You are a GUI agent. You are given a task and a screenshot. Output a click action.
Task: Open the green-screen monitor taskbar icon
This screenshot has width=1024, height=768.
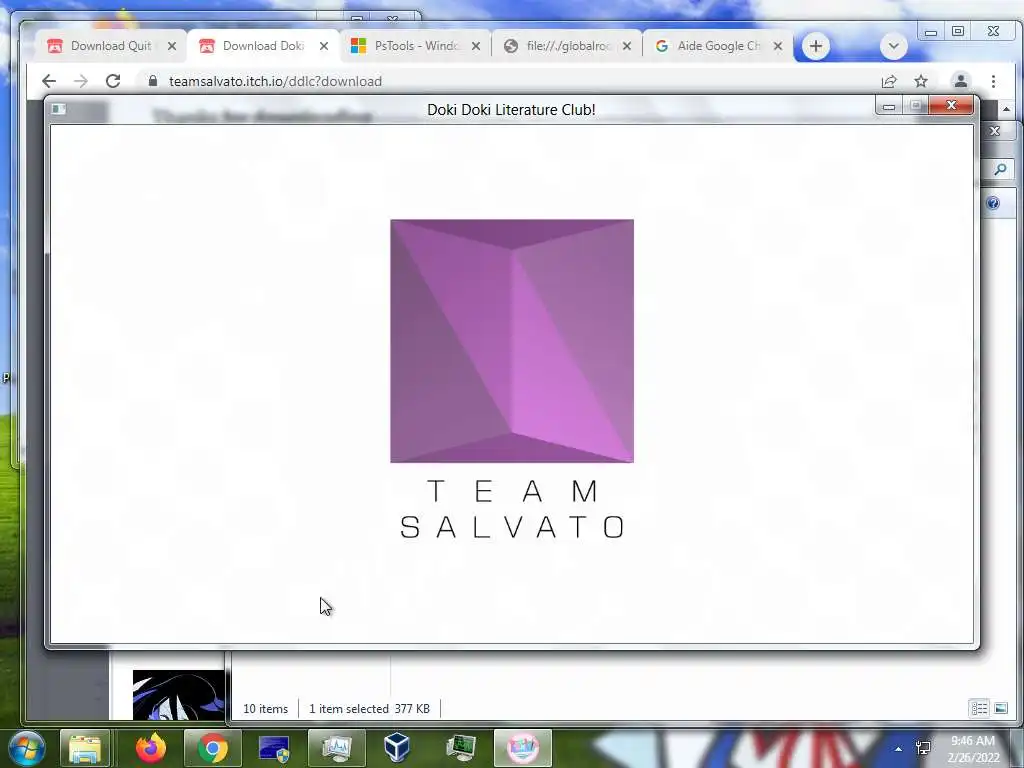coord(460,748)
